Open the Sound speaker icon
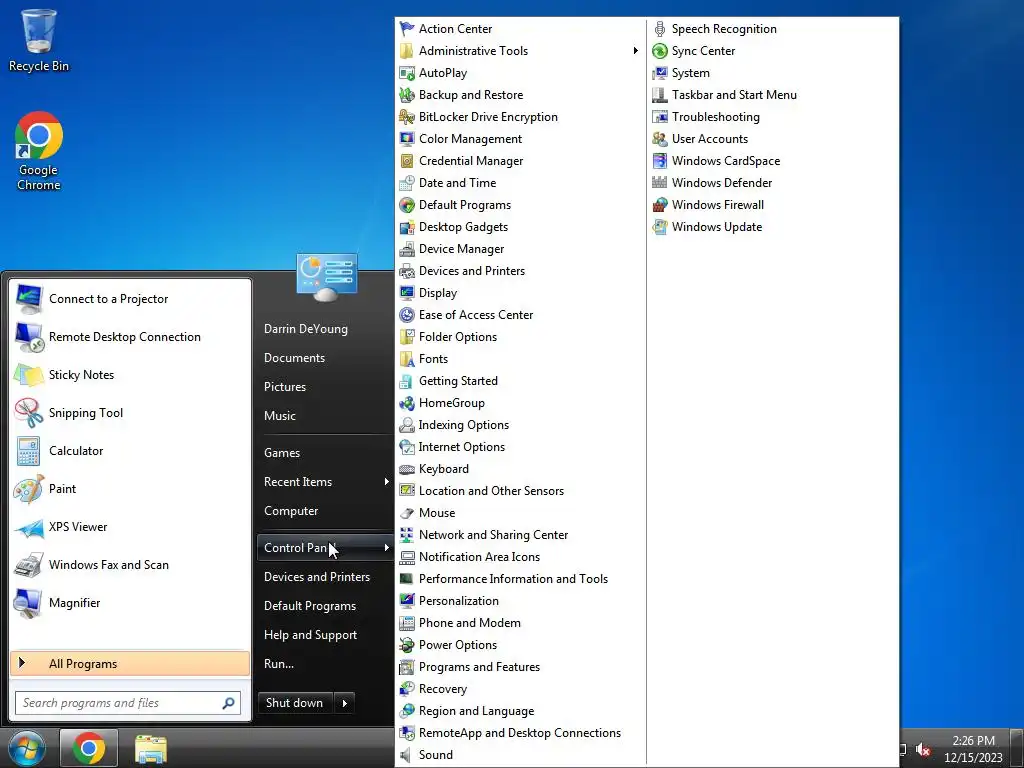 407,755
